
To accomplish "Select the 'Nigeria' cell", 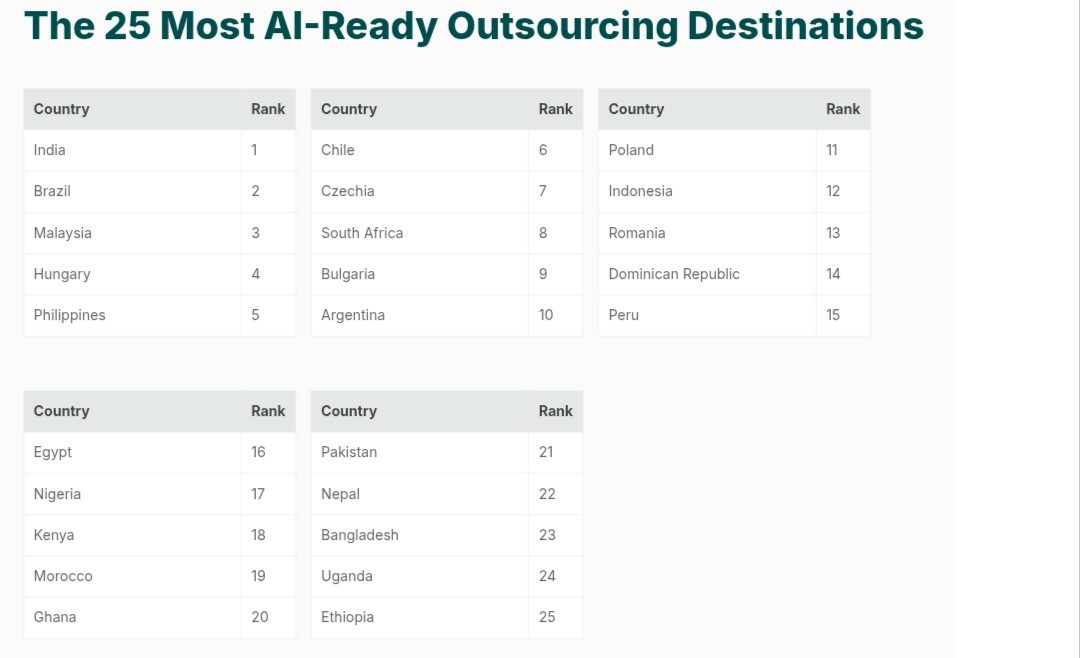I will [132, 494].
